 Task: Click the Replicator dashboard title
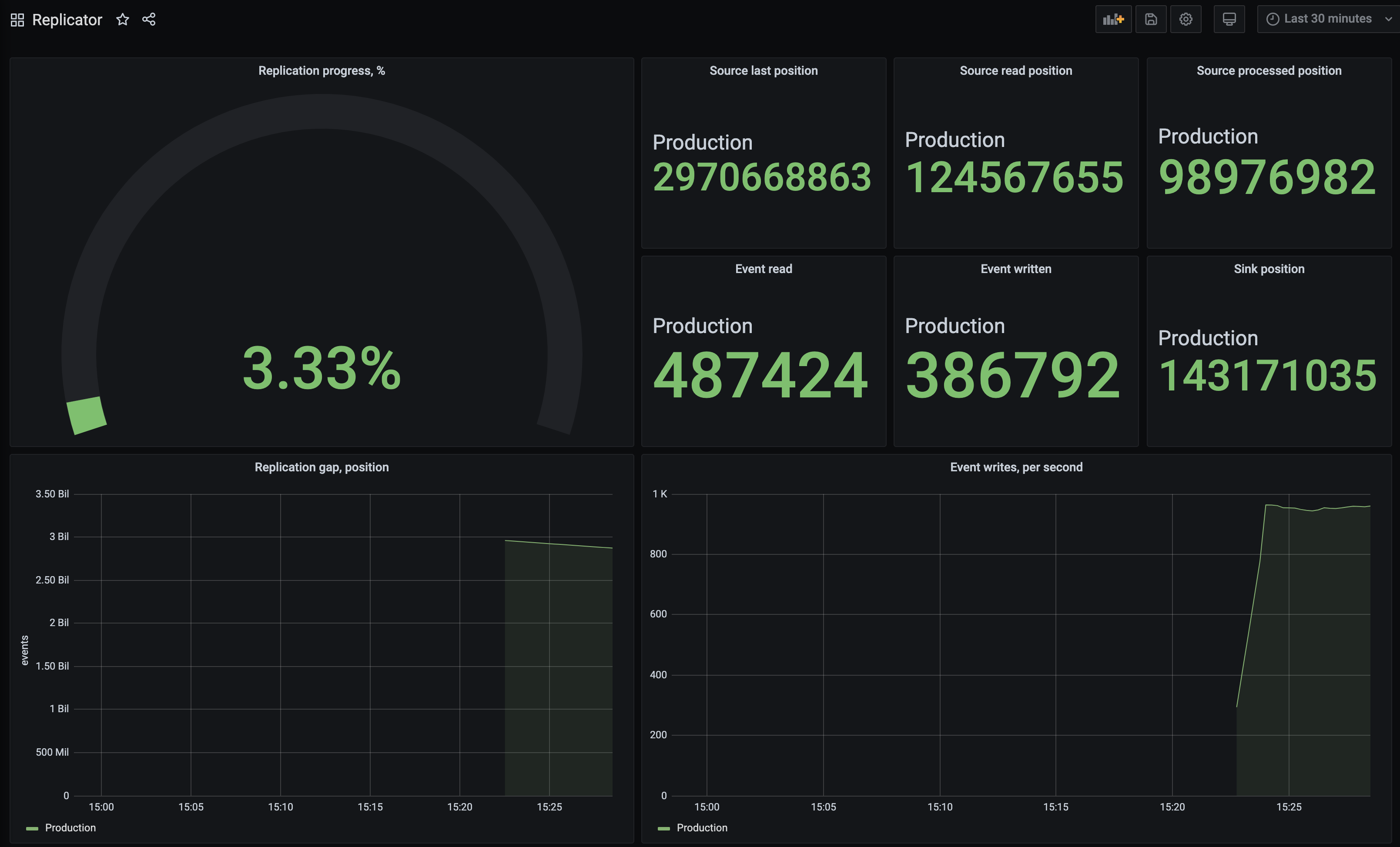(x=67, y=20)
